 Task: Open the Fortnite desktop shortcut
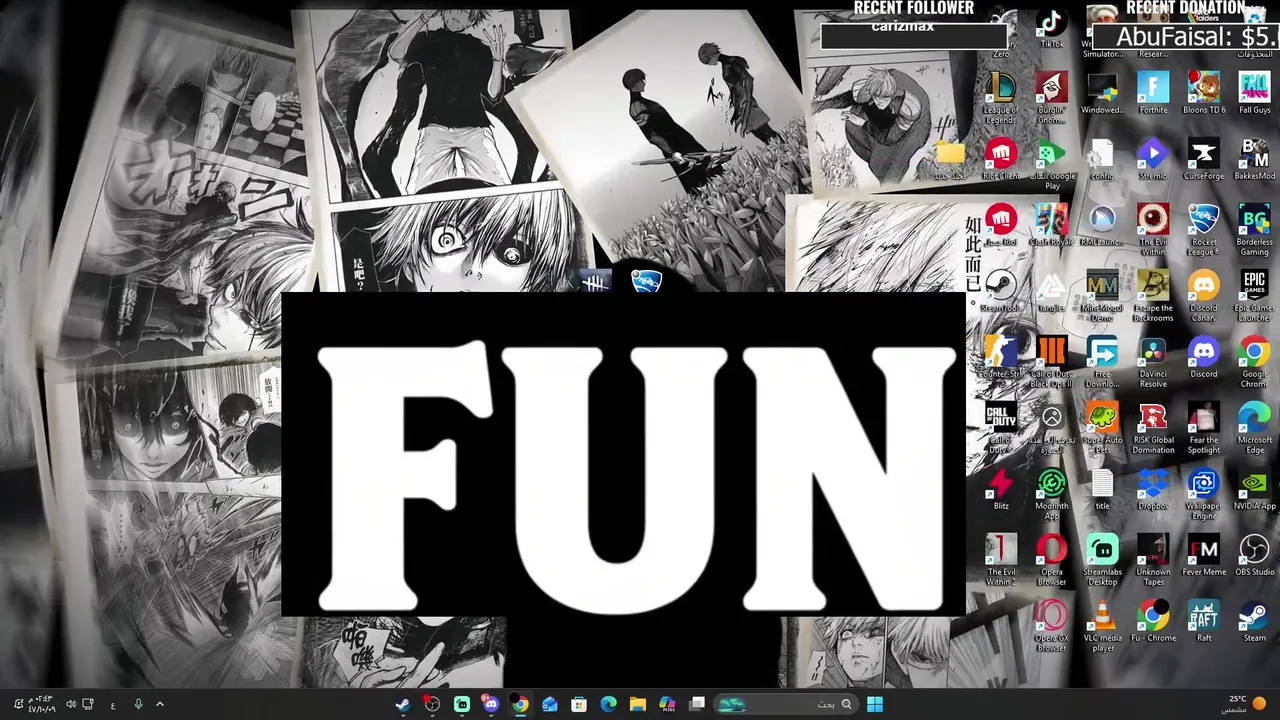click(1153, 93)
